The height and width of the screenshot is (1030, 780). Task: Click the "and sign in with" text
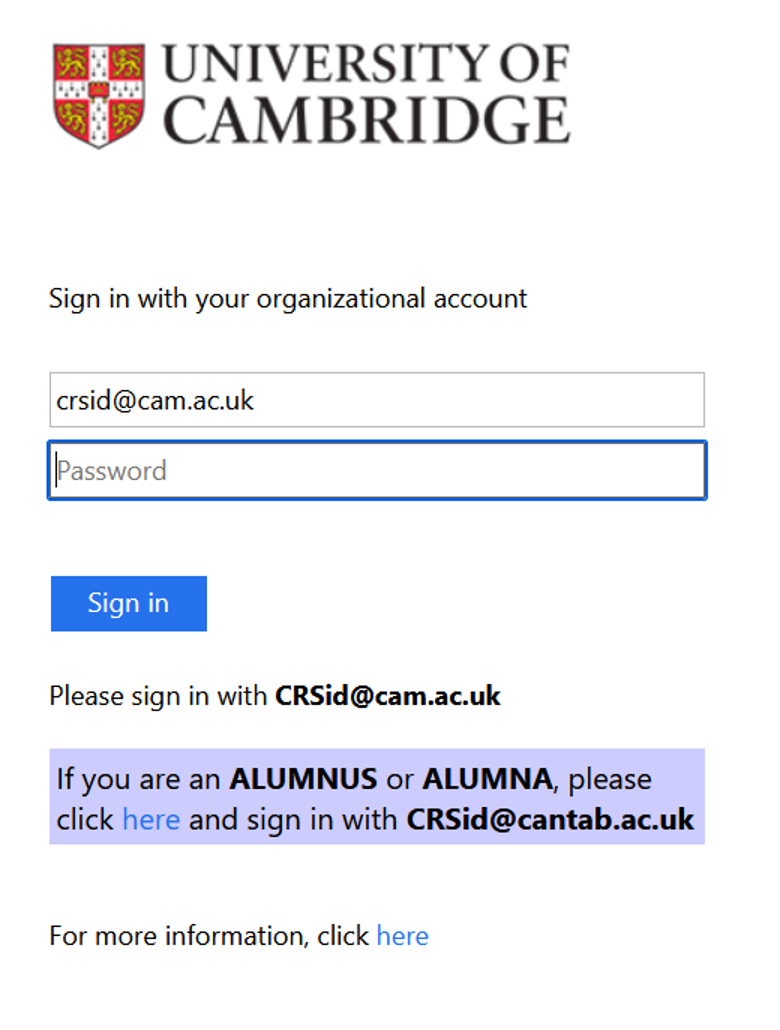tap(293, 820)
